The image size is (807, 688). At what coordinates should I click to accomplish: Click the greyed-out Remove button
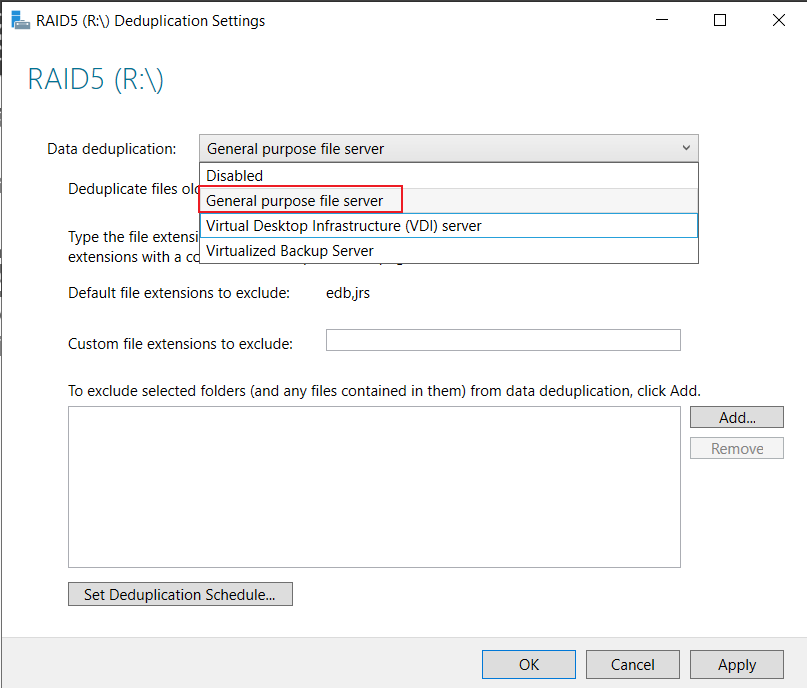point(737,448)
